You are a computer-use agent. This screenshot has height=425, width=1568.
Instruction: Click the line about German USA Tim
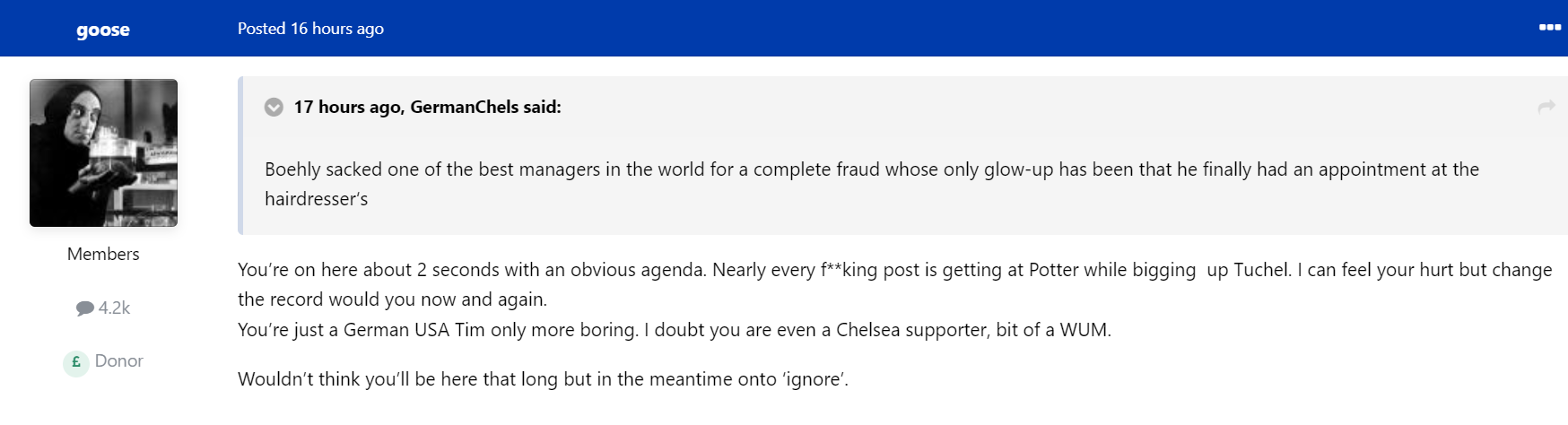[674, 330]
